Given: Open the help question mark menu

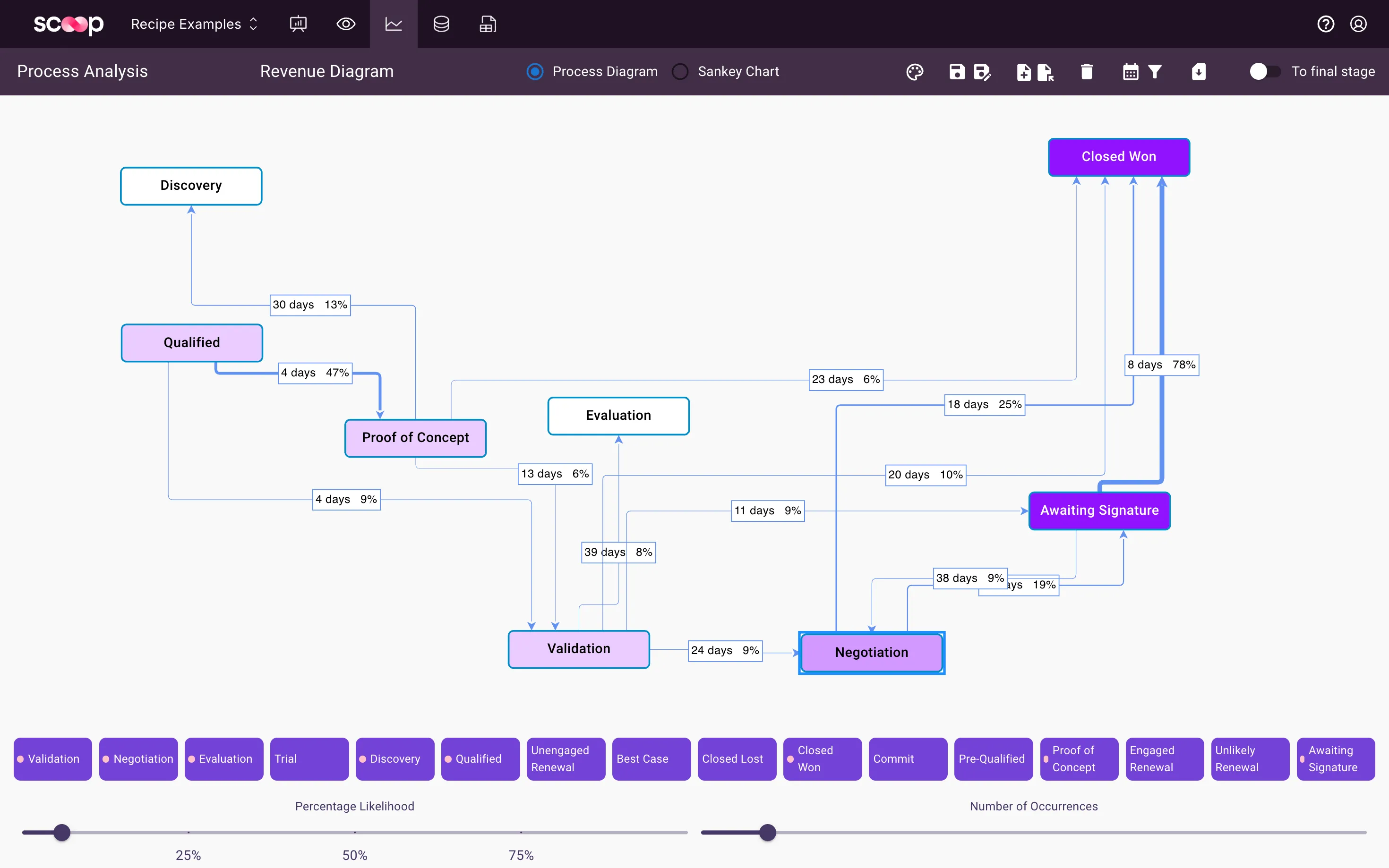Looking at the screenshot, I should (x=1325, y=24).
